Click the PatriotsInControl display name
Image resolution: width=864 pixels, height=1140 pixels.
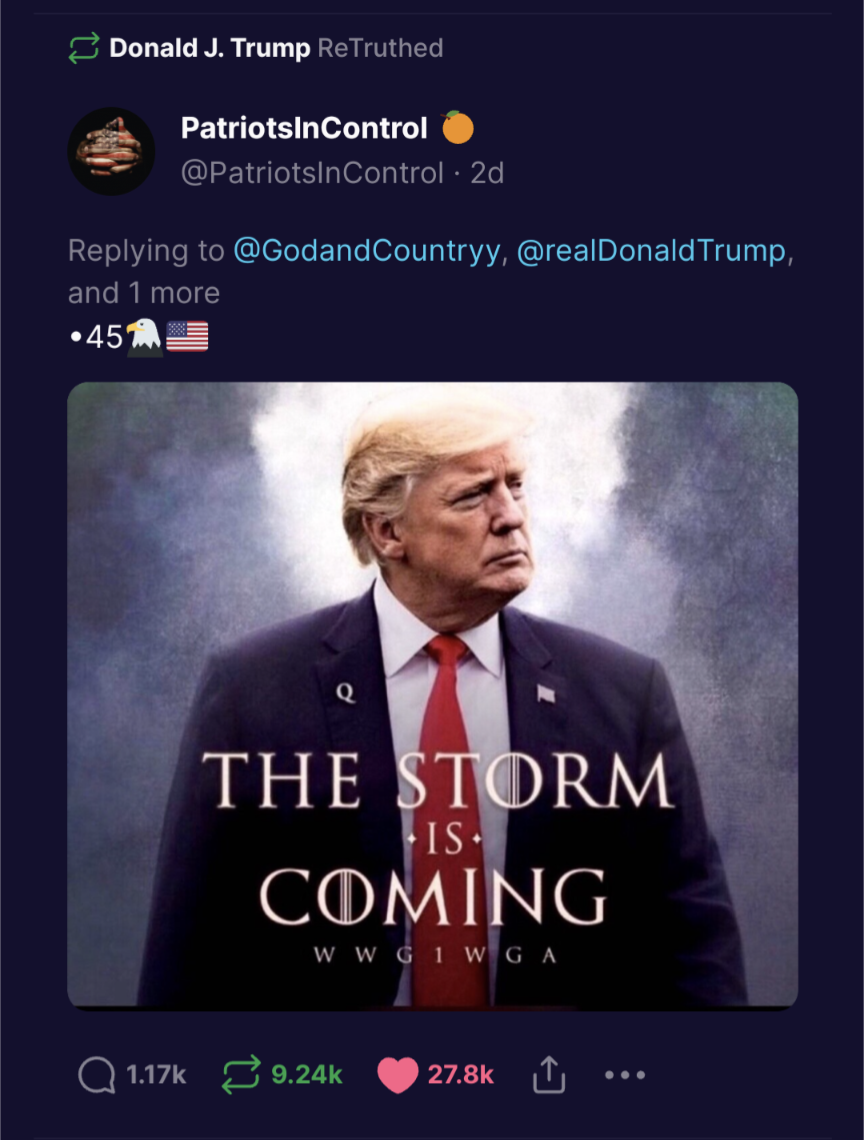click(x=304, y=128)
